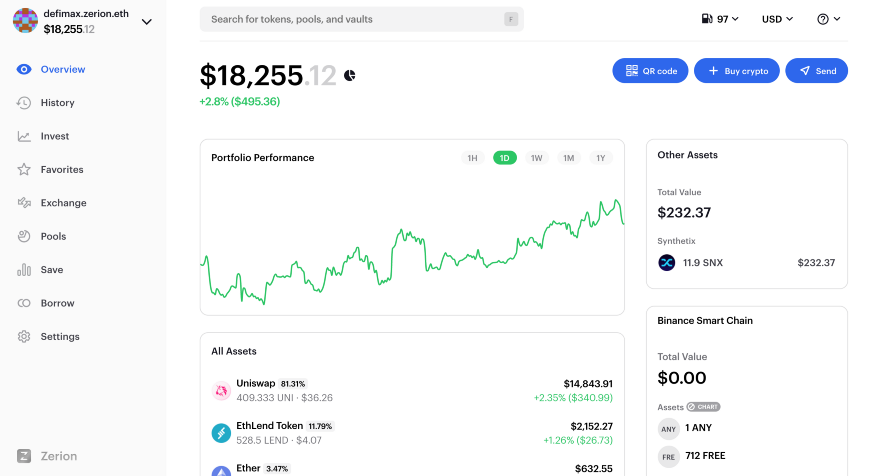Open the Settings gear icon

pyautogui.click(x=23, y=336)
